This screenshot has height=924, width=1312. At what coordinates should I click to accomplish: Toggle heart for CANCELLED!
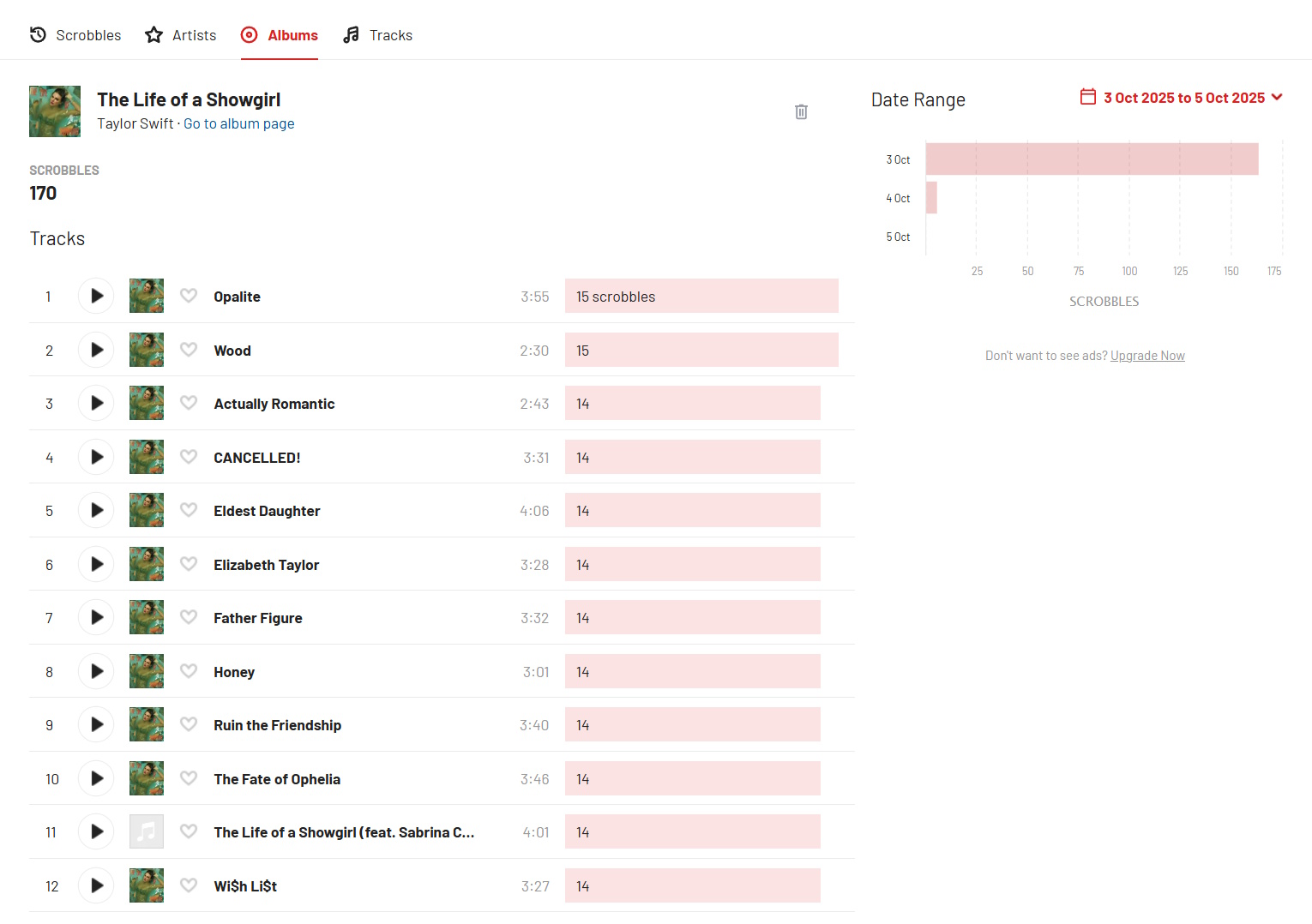coord(189,457)
